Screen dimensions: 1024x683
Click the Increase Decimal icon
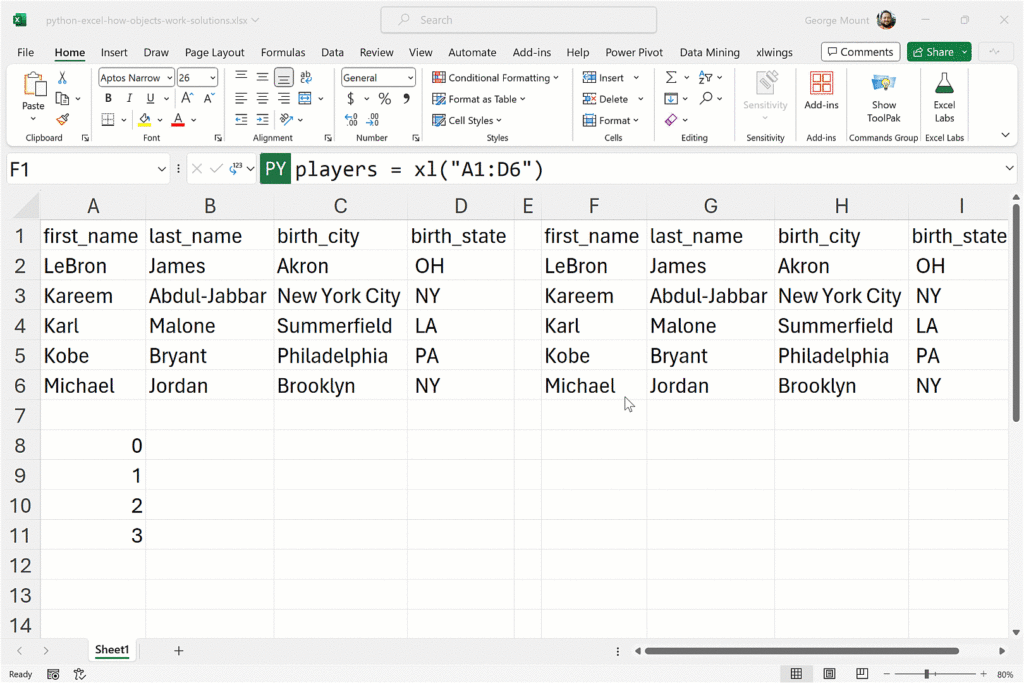pos(351,120)
